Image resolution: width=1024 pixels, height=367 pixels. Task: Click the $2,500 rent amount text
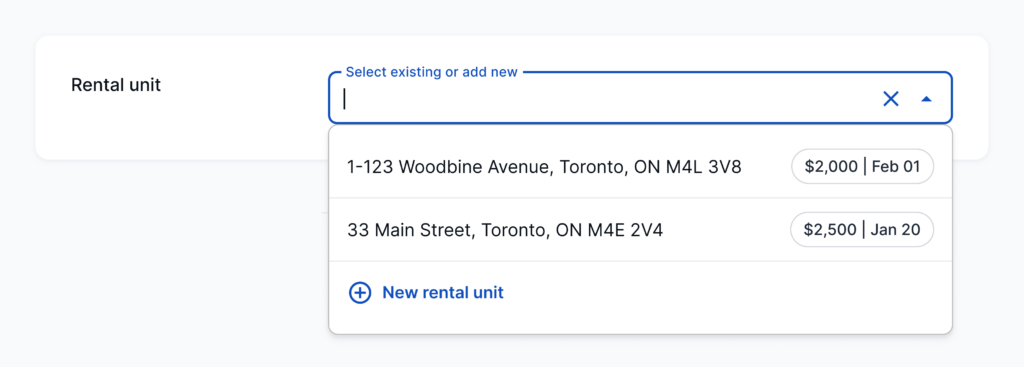tap(830, 231)
